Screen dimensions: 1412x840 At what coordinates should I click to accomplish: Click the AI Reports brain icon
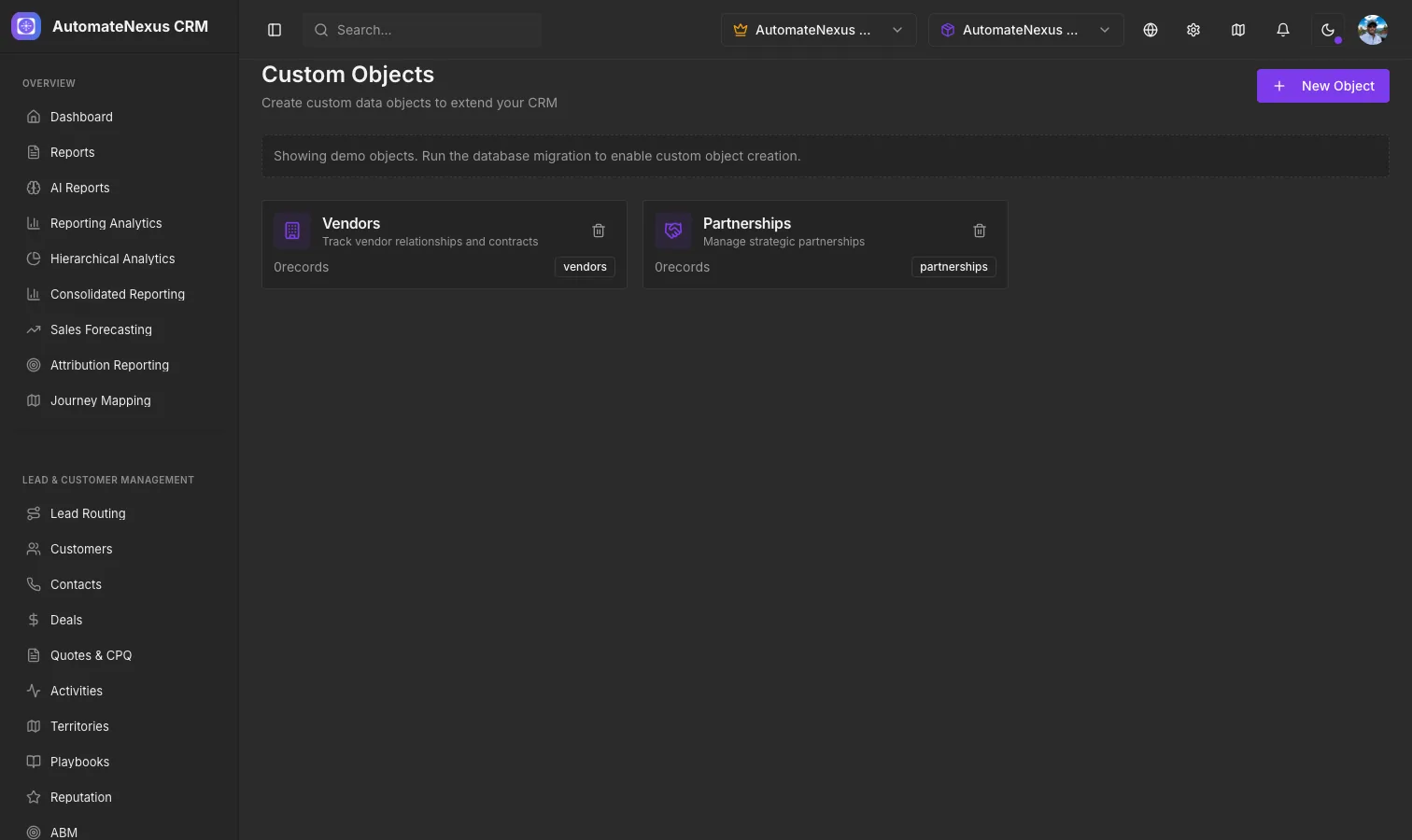[34, 188]
